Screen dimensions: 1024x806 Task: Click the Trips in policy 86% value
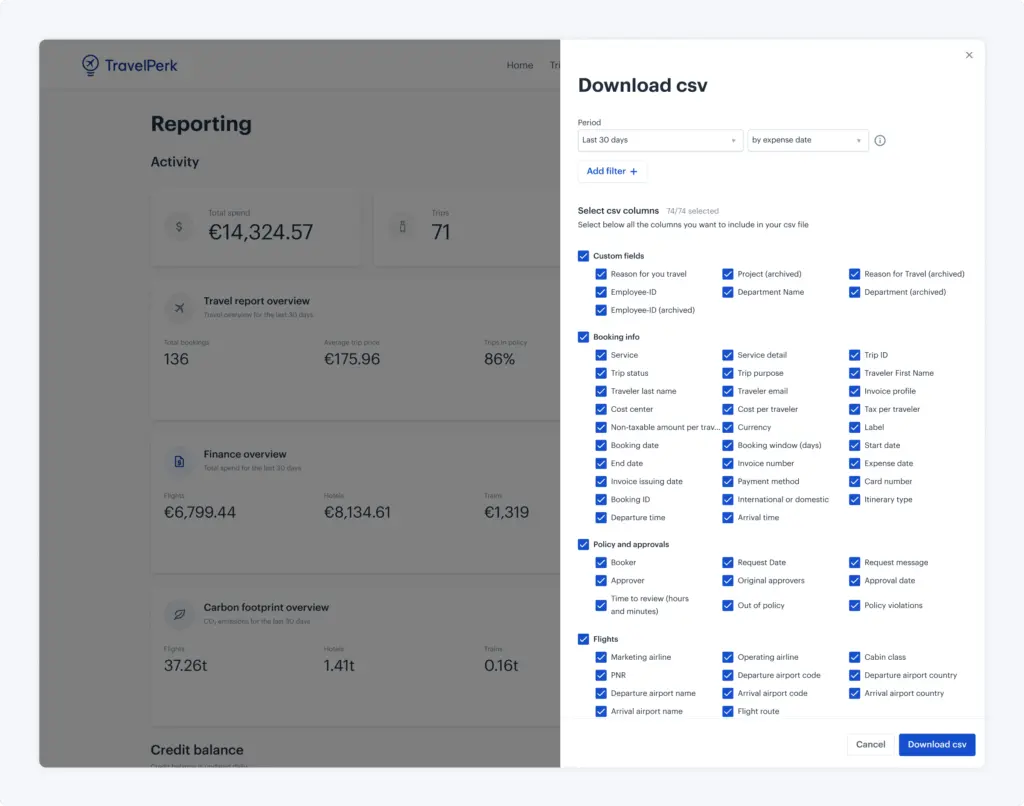click(x=500, y=359)
